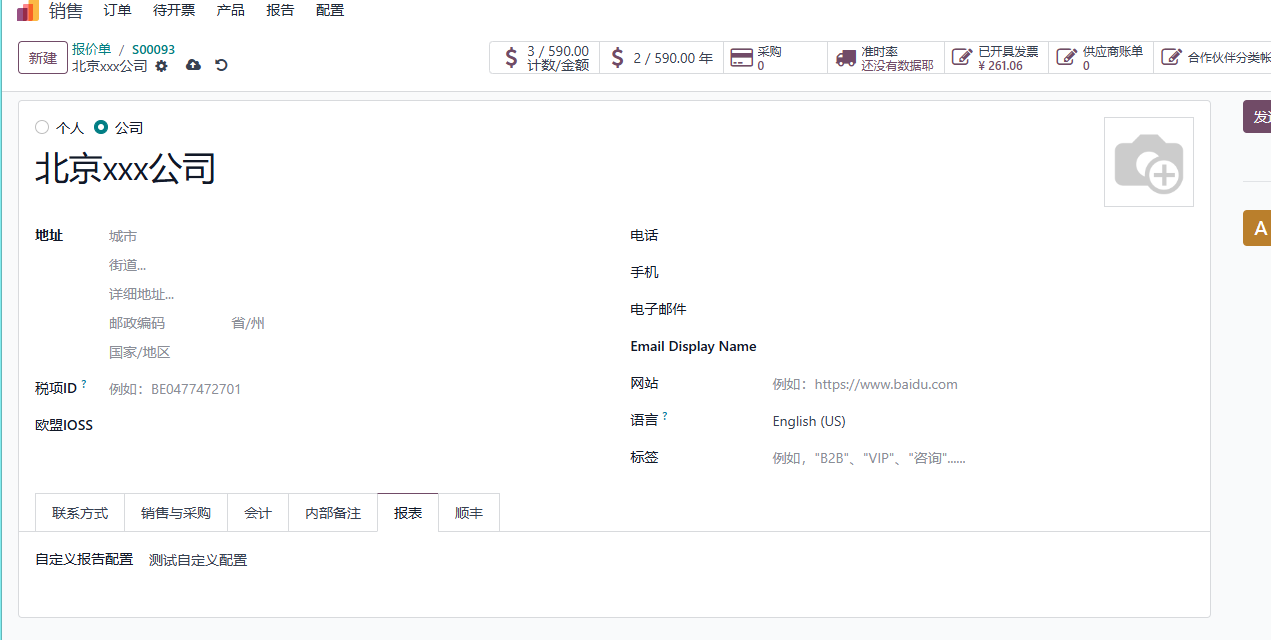
Task: Discard changes with the undo arrow icon
Action: tap(222, 66)
